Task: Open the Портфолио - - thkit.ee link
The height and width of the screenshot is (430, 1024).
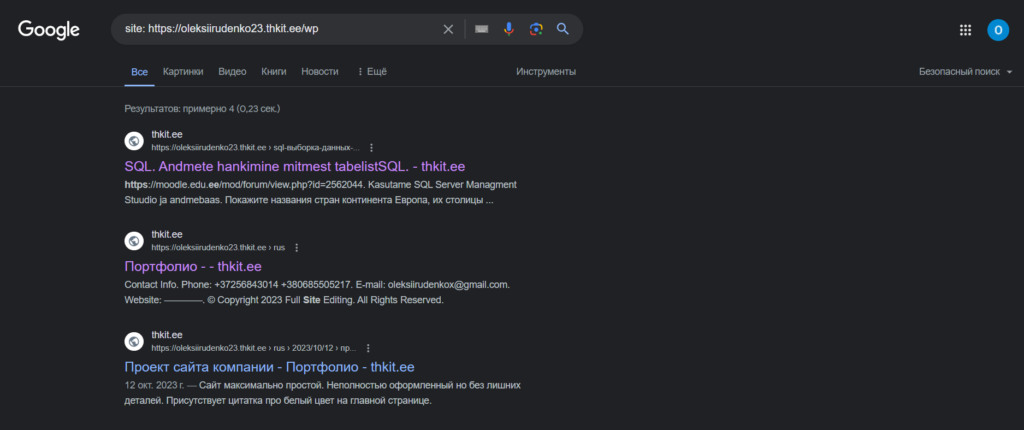Action: tap(193, 266)
